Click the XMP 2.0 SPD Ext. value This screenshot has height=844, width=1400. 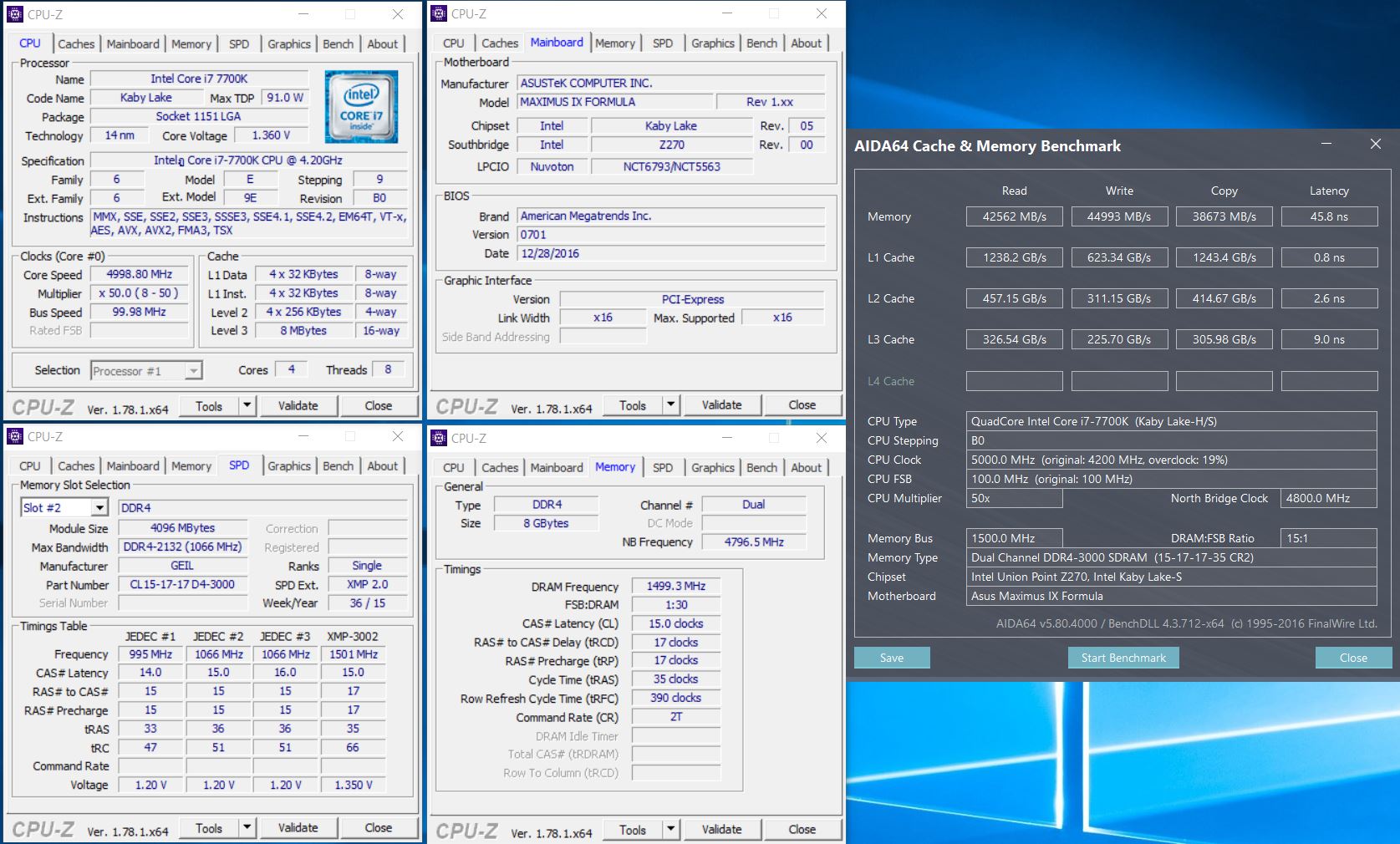(368, 584)
